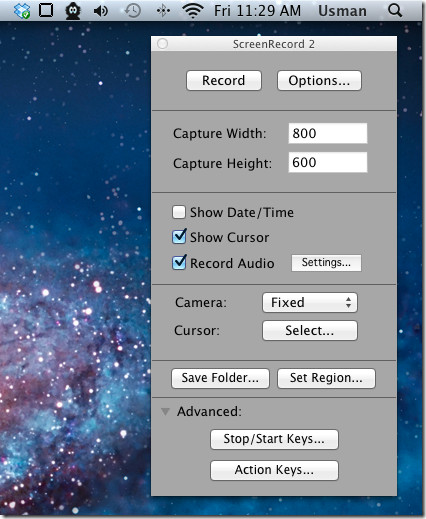Open the Dropbox menu bar icon
The width and height of the screenshot is (426, 519).
click(x=22, y=11)
